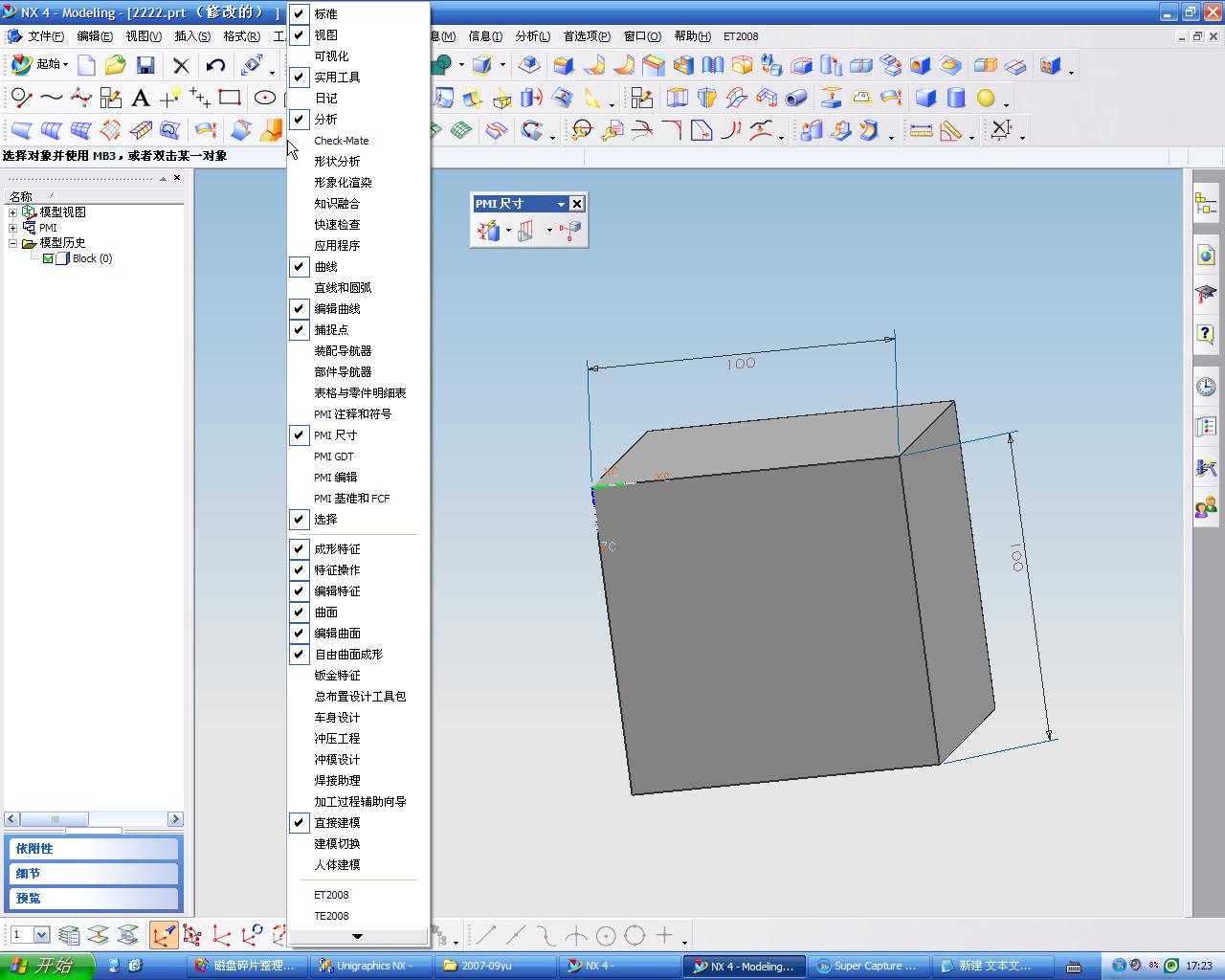Open the PMI 尺寸 toolbar options arrow
Screen dimensions: 1225x980
tap(561, 204)
